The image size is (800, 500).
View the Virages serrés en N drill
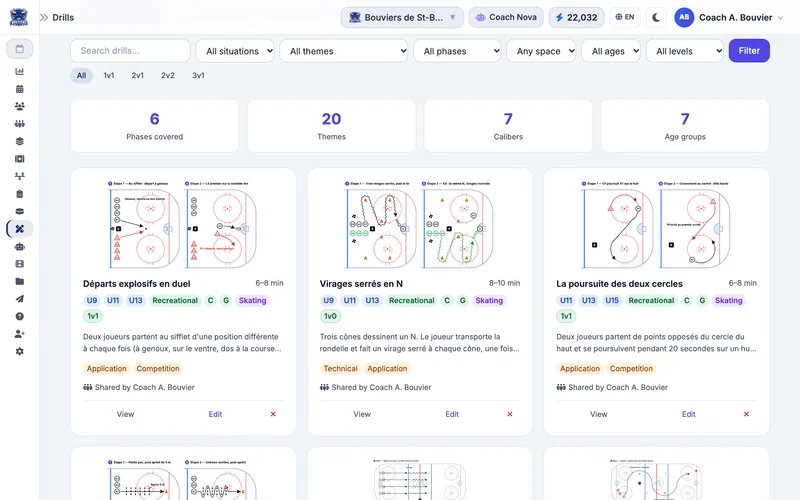click(362, 414)
